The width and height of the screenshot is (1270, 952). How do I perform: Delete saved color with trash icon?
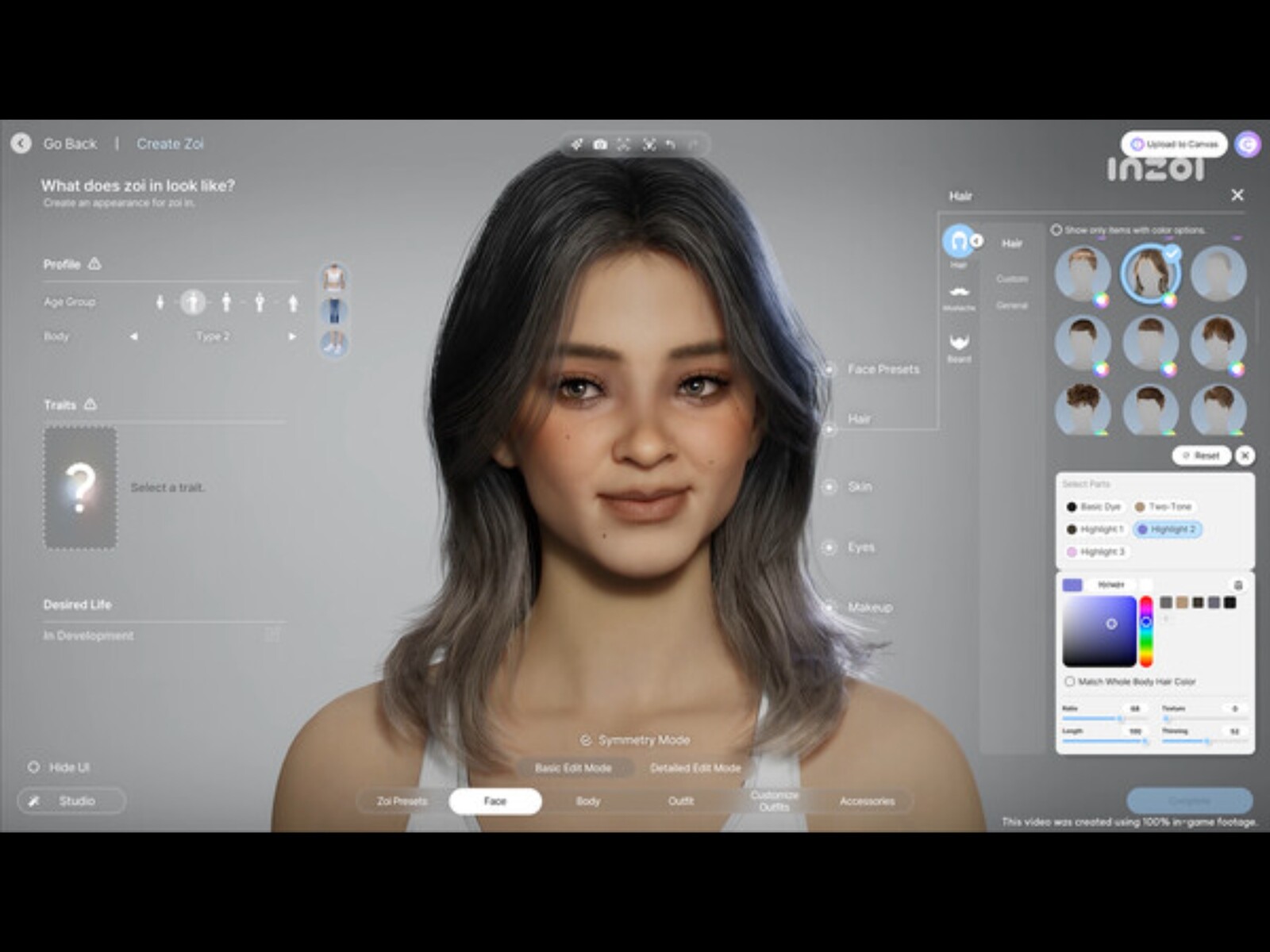(1238, 585)
